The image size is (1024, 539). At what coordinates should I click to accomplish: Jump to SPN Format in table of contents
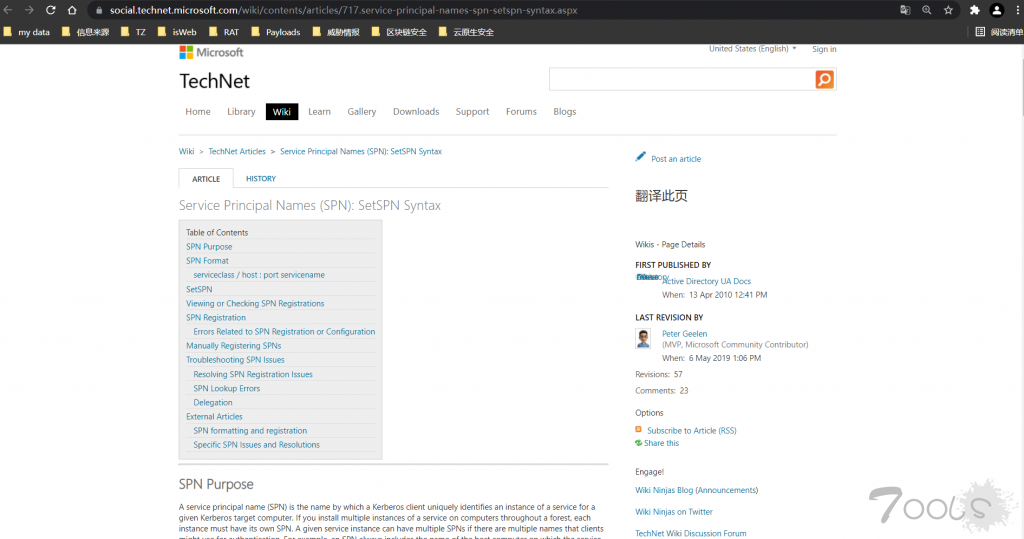pyautogui.click(x=207, y=261)
